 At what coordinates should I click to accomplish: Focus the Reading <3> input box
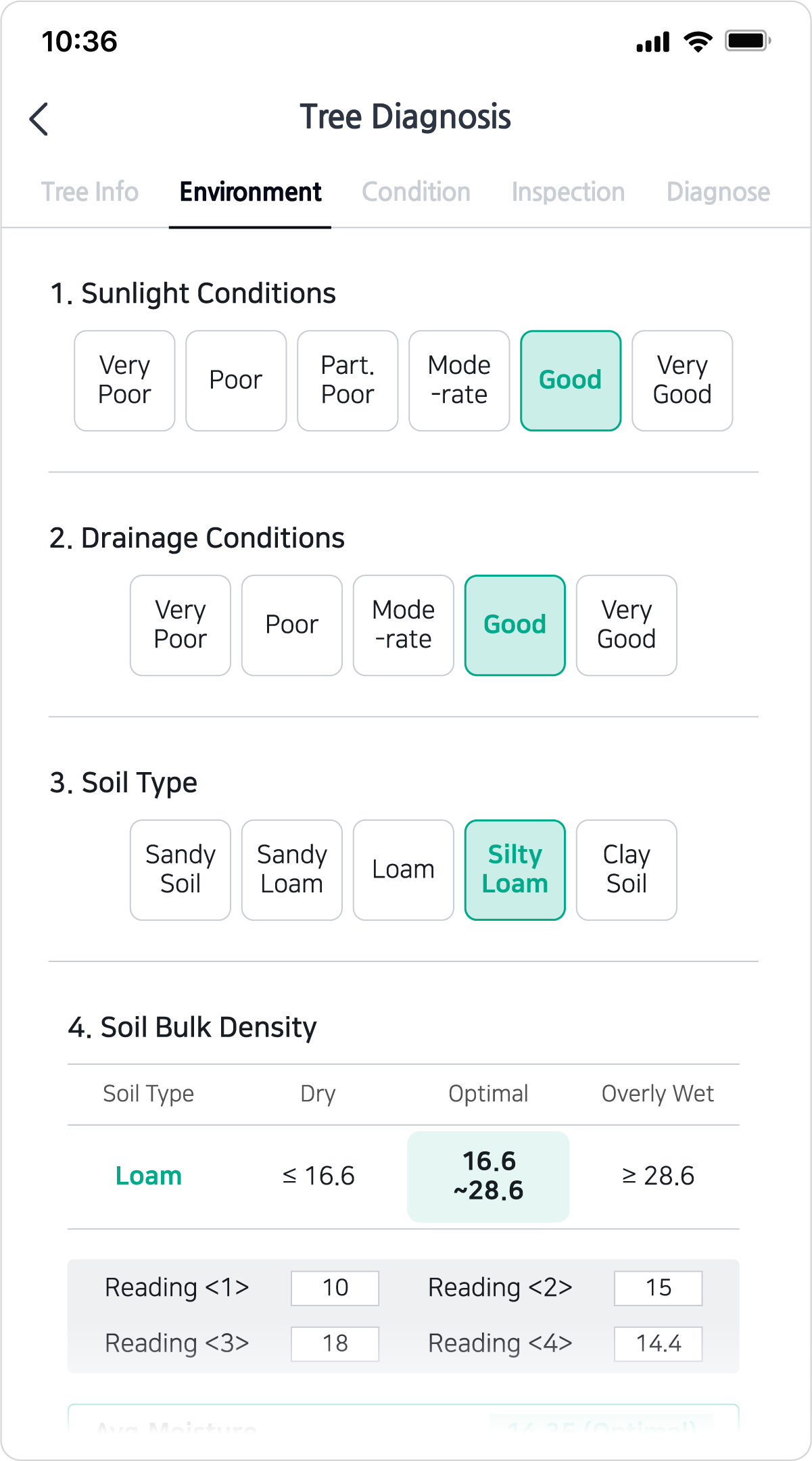click(335, 1343)
